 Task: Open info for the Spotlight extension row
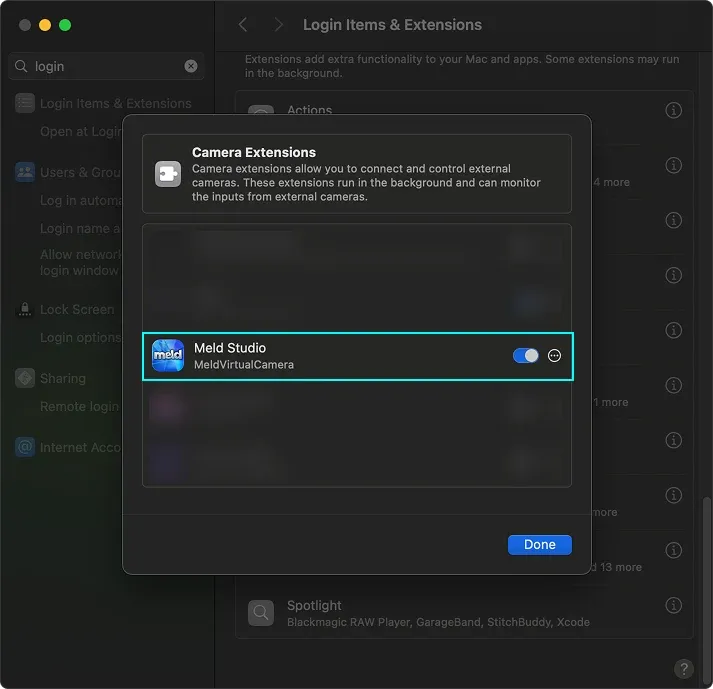pyautogui.click(x=673, y=605)
